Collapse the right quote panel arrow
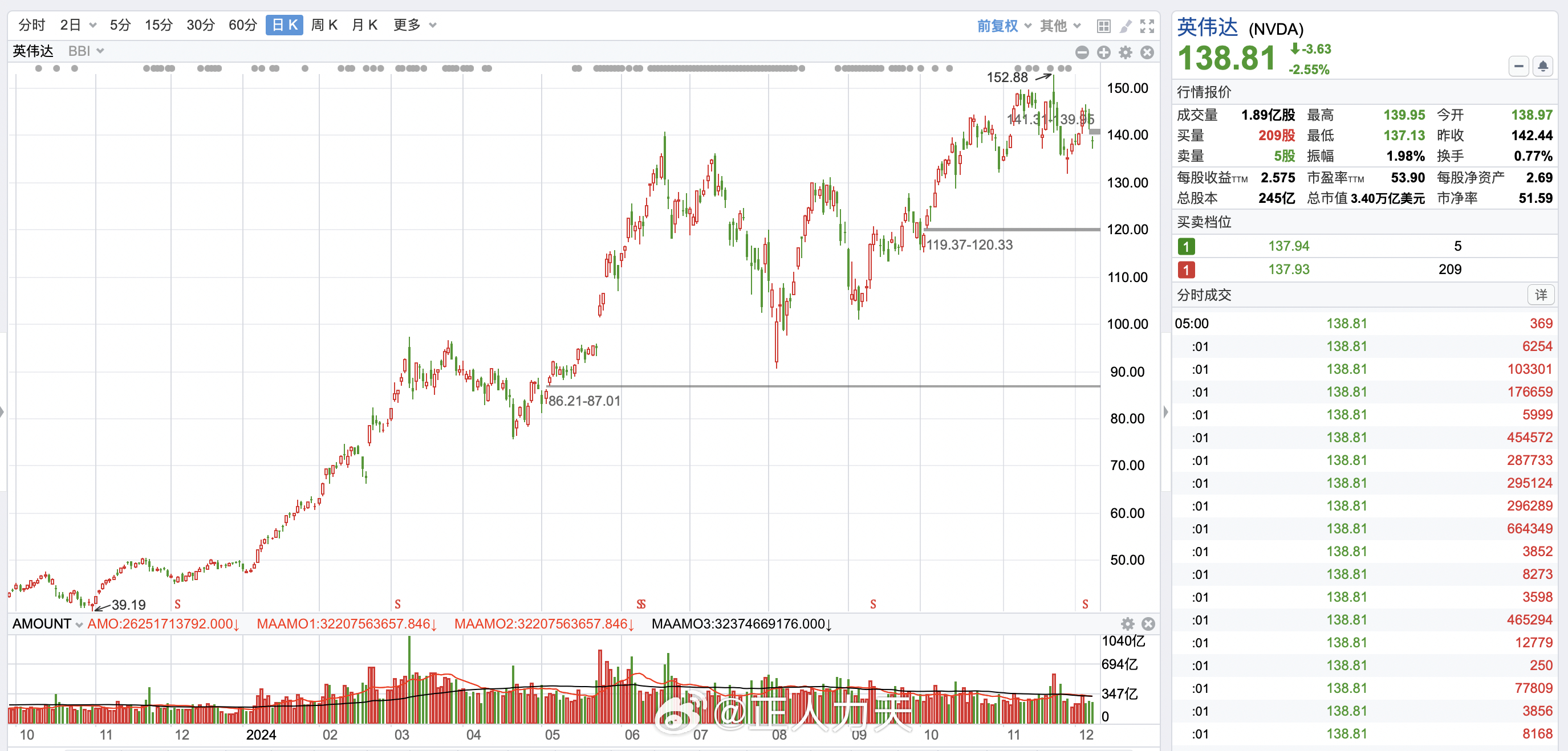This screenshot has height=751, width=1568. [x=1165, y=411]
